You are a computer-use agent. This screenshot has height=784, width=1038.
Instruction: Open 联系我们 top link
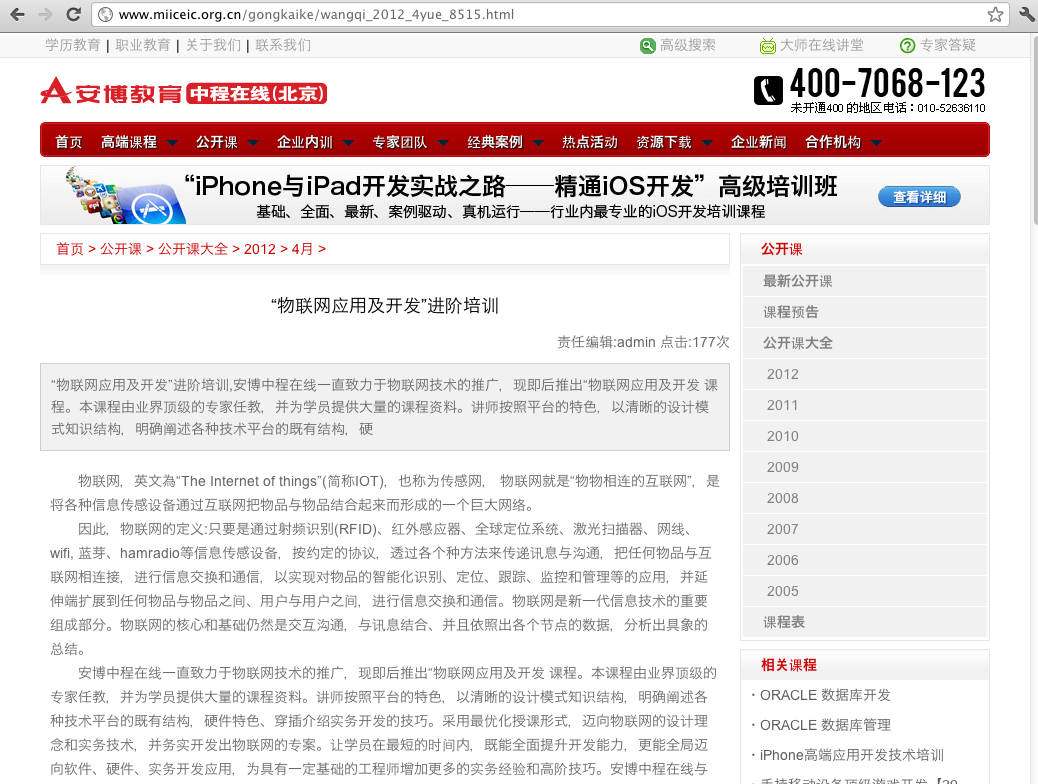283,45
